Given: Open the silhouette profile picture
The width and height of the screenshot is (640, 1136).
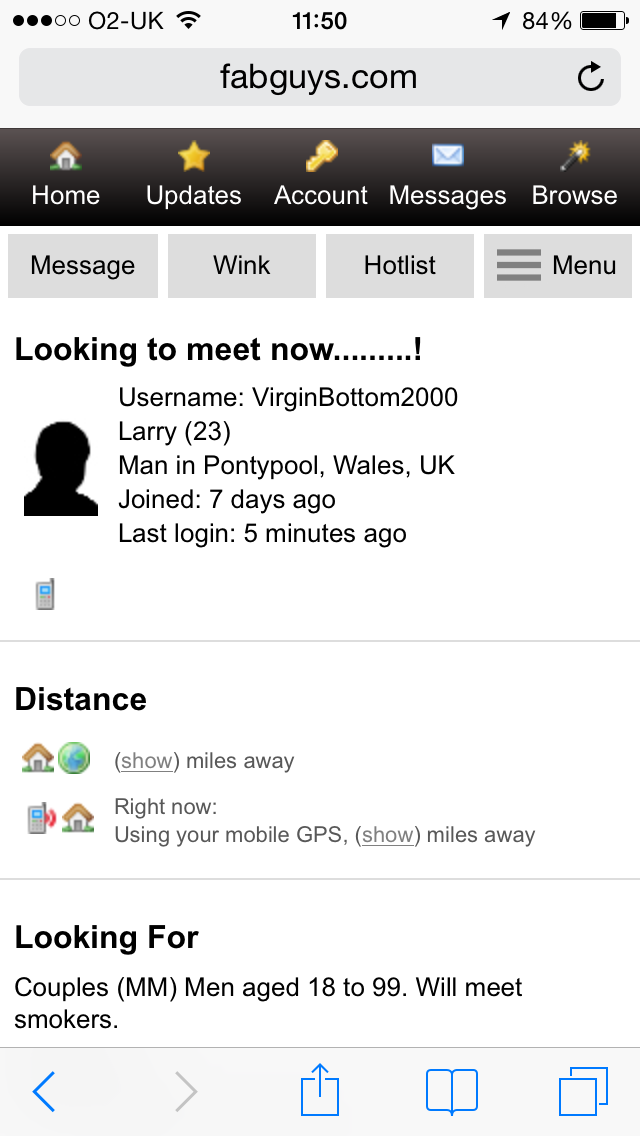Looking at the screenshot, I should (x=60, y=469).
